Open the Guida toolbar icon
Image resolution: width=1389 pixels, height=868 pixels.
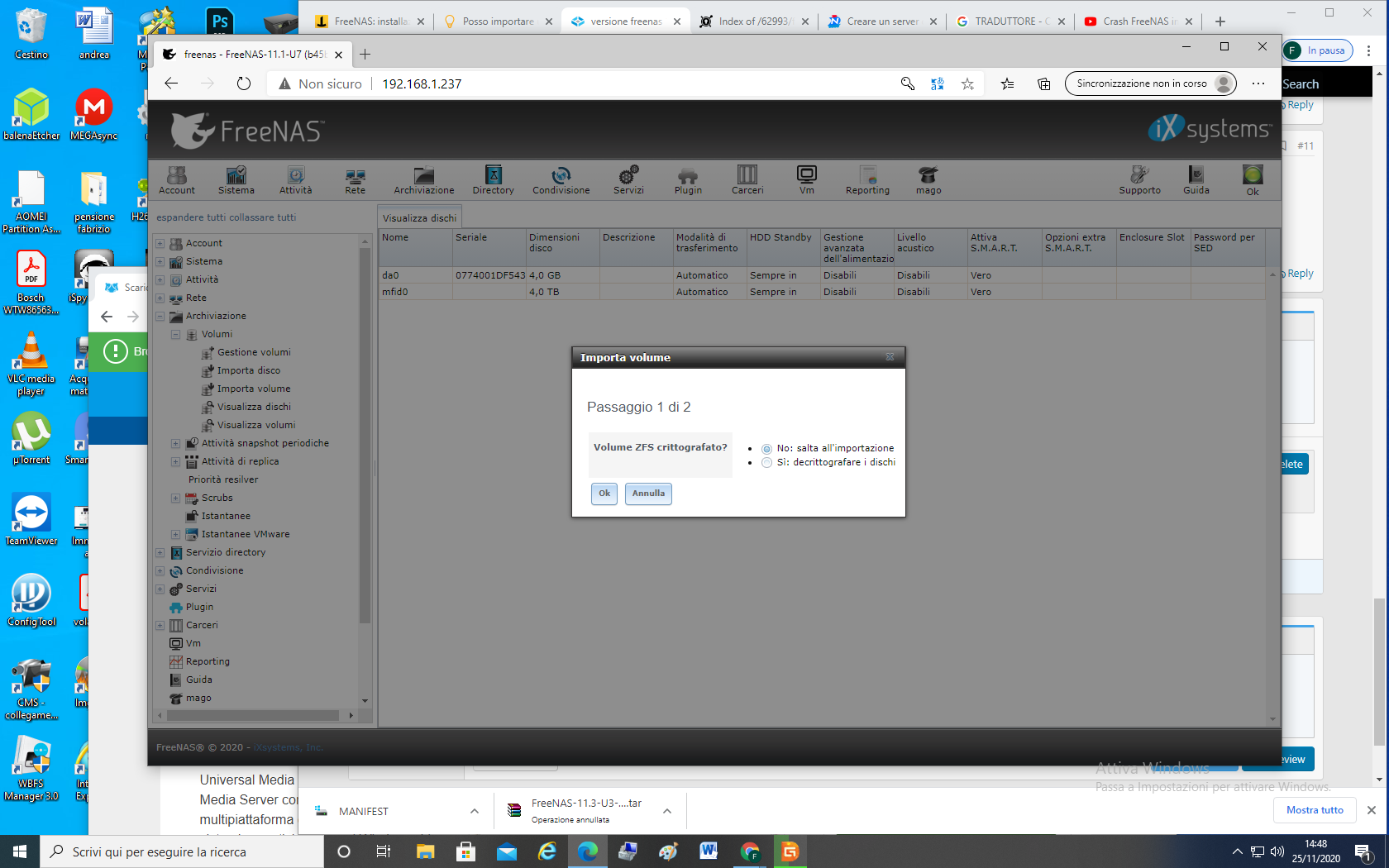(1196, 179)
